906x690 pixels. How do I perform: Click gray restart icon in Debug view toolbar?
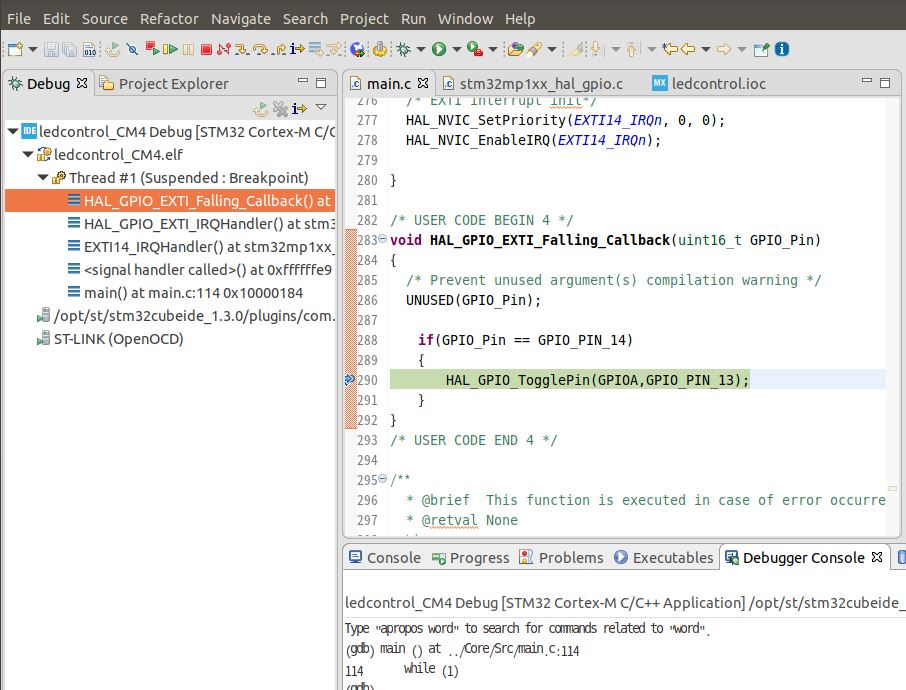261,108
